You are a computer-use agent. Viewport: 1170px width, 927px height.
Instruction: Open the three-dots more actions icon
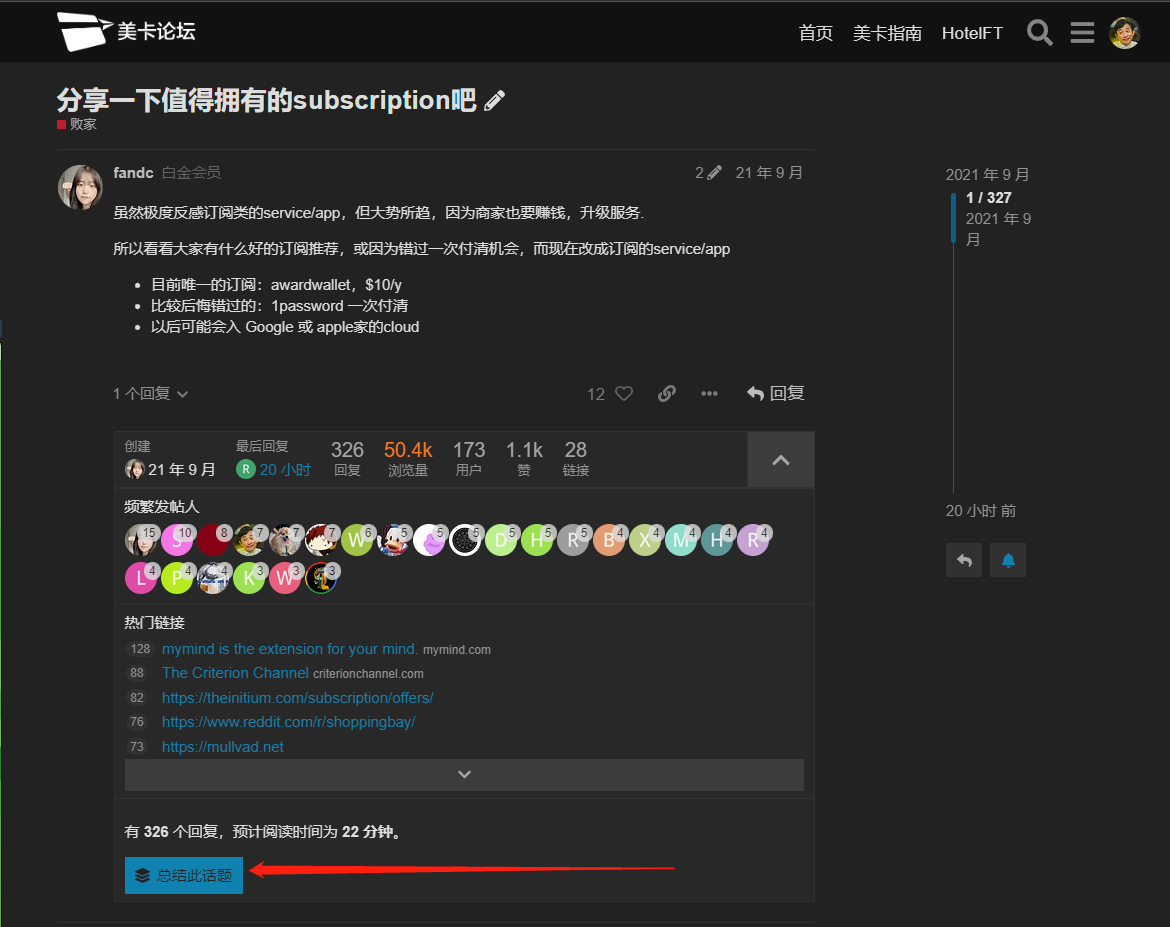pos(709,394)
